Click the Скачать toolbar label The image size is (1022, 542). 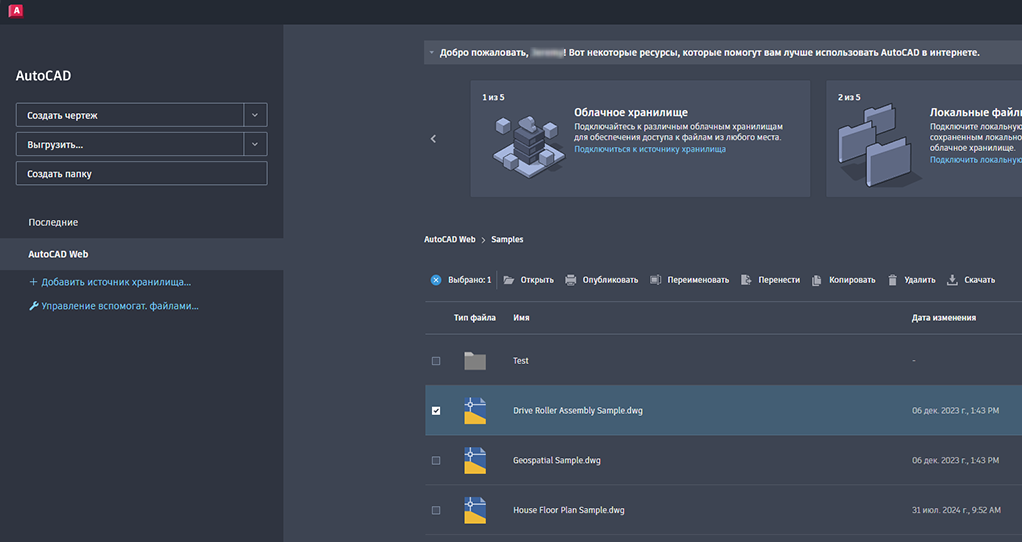pyautogui.click(x=980, y=280)
